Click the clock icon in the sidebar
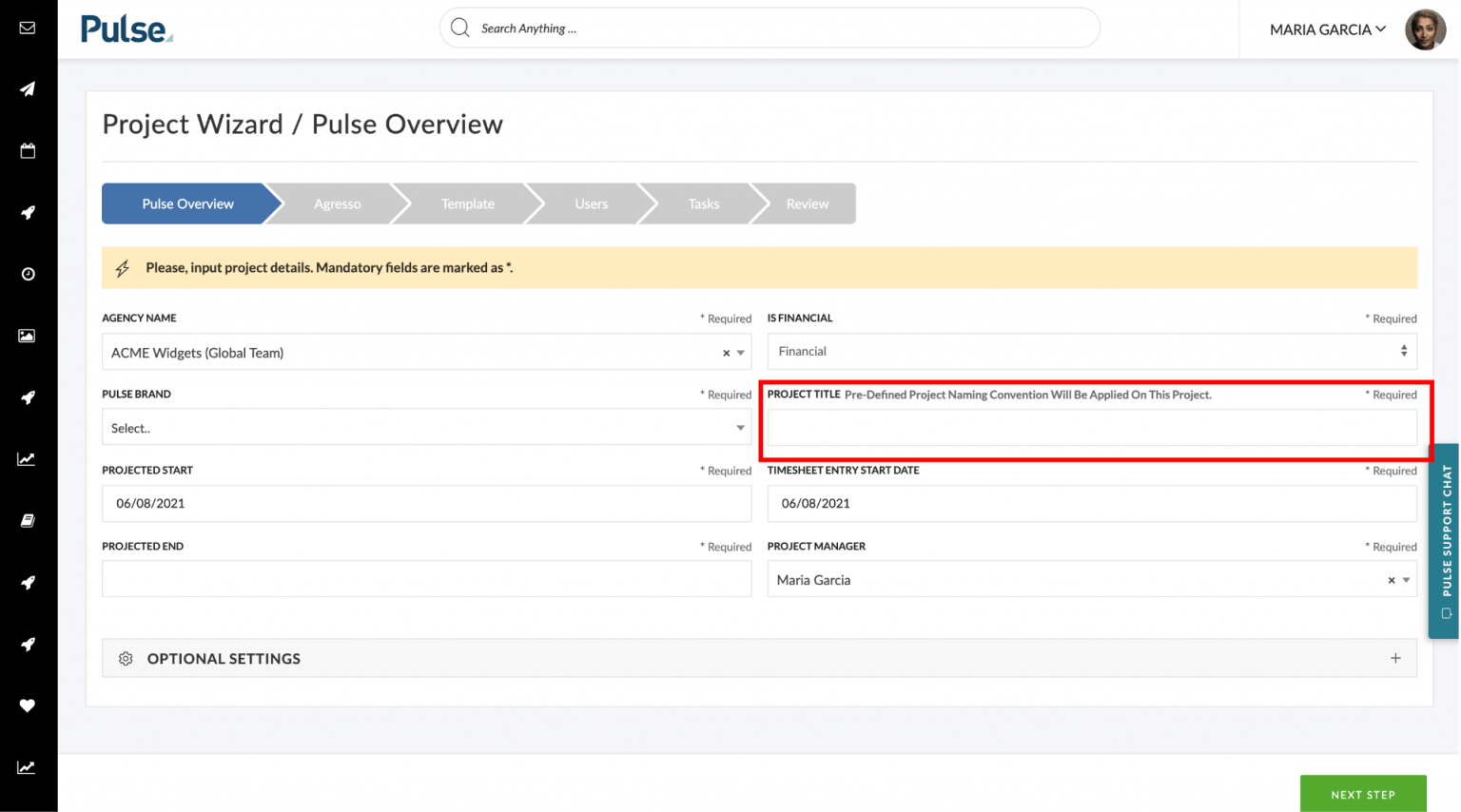This screenshot has height=812, width=1461. click(28, 274)
